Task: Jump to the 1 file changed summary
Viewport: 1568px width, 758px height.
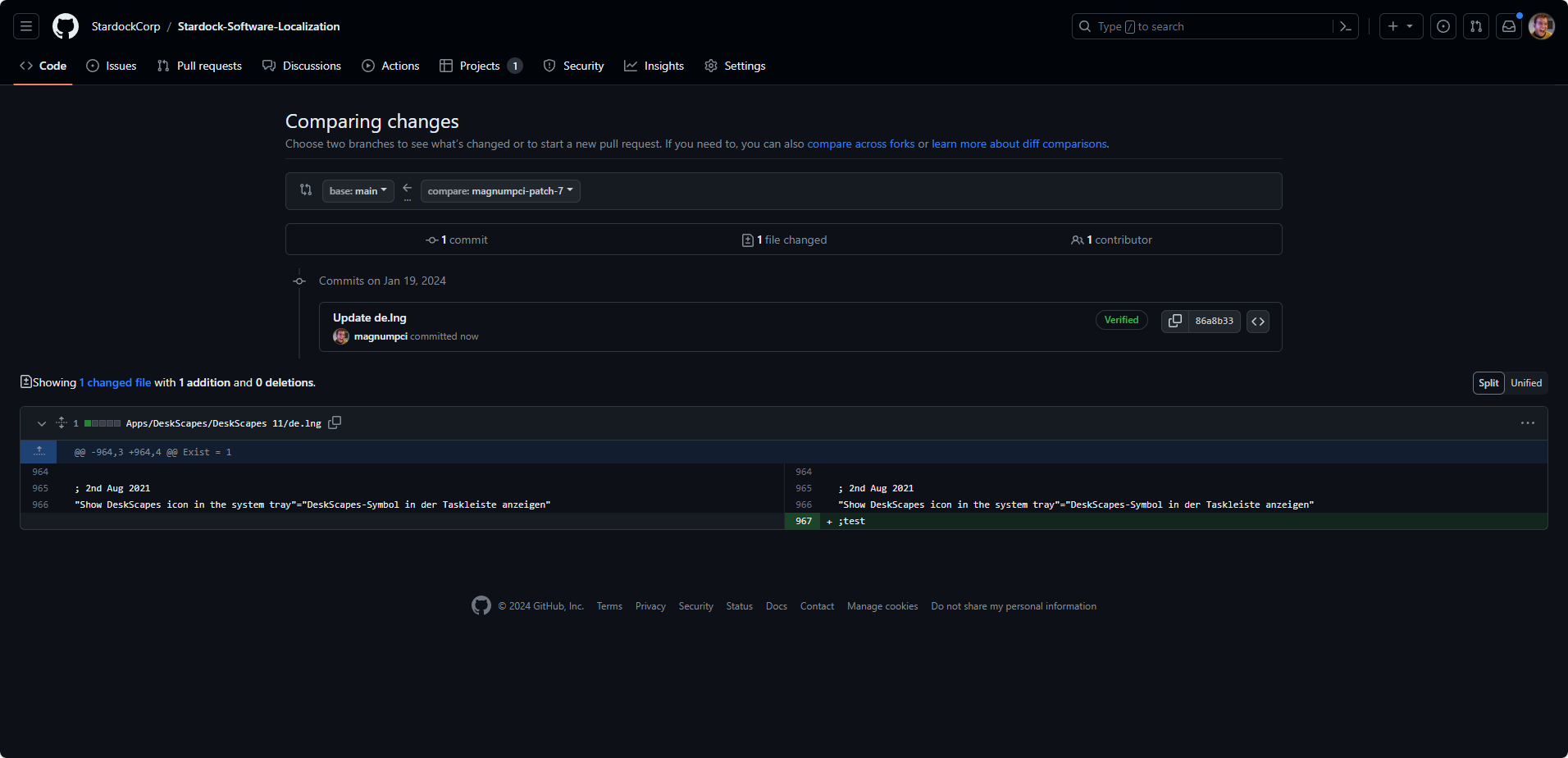Action: click(x=784, y=240)
